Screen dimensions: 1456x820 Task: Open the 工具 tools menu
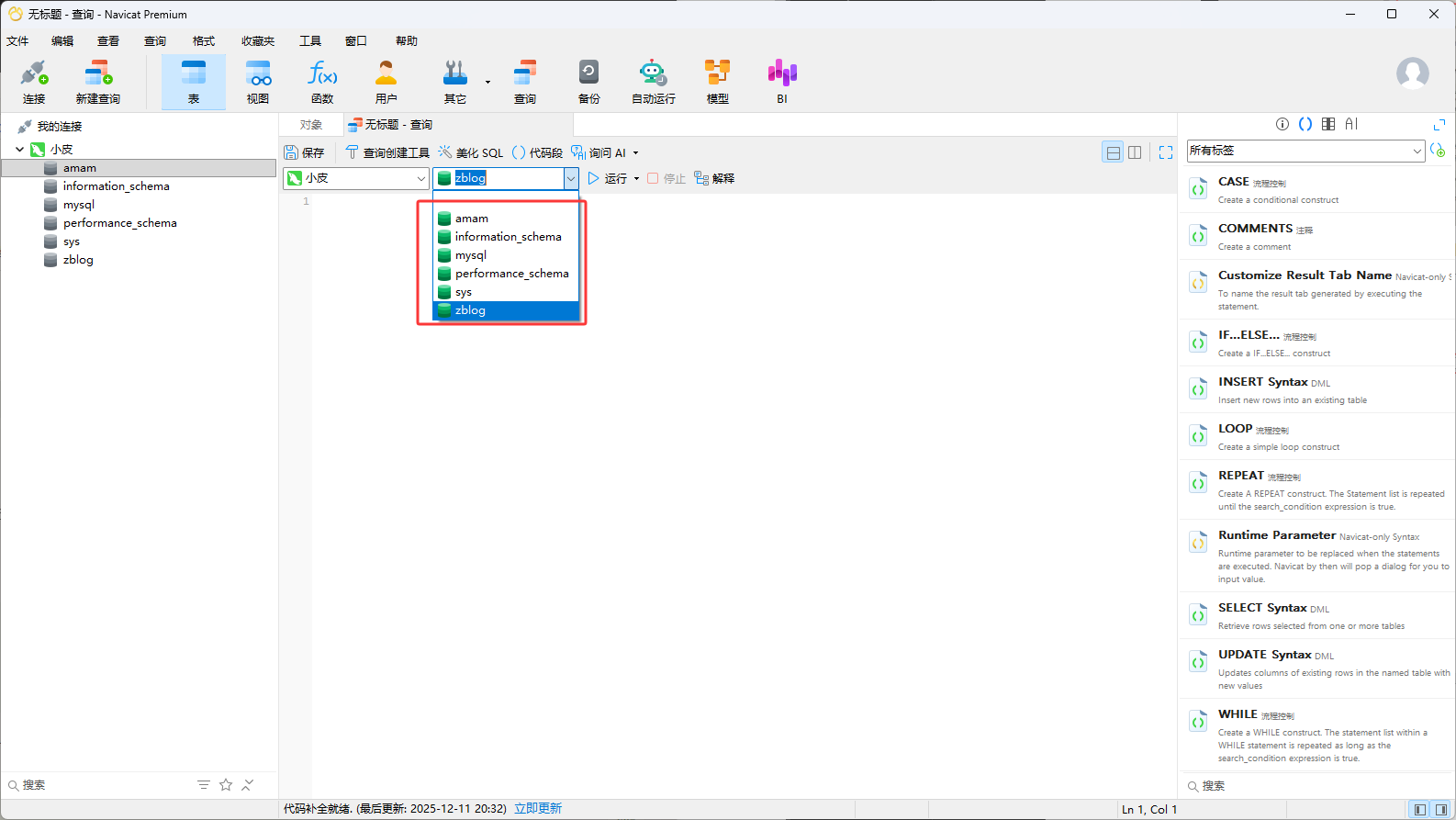tap(310, 41)
